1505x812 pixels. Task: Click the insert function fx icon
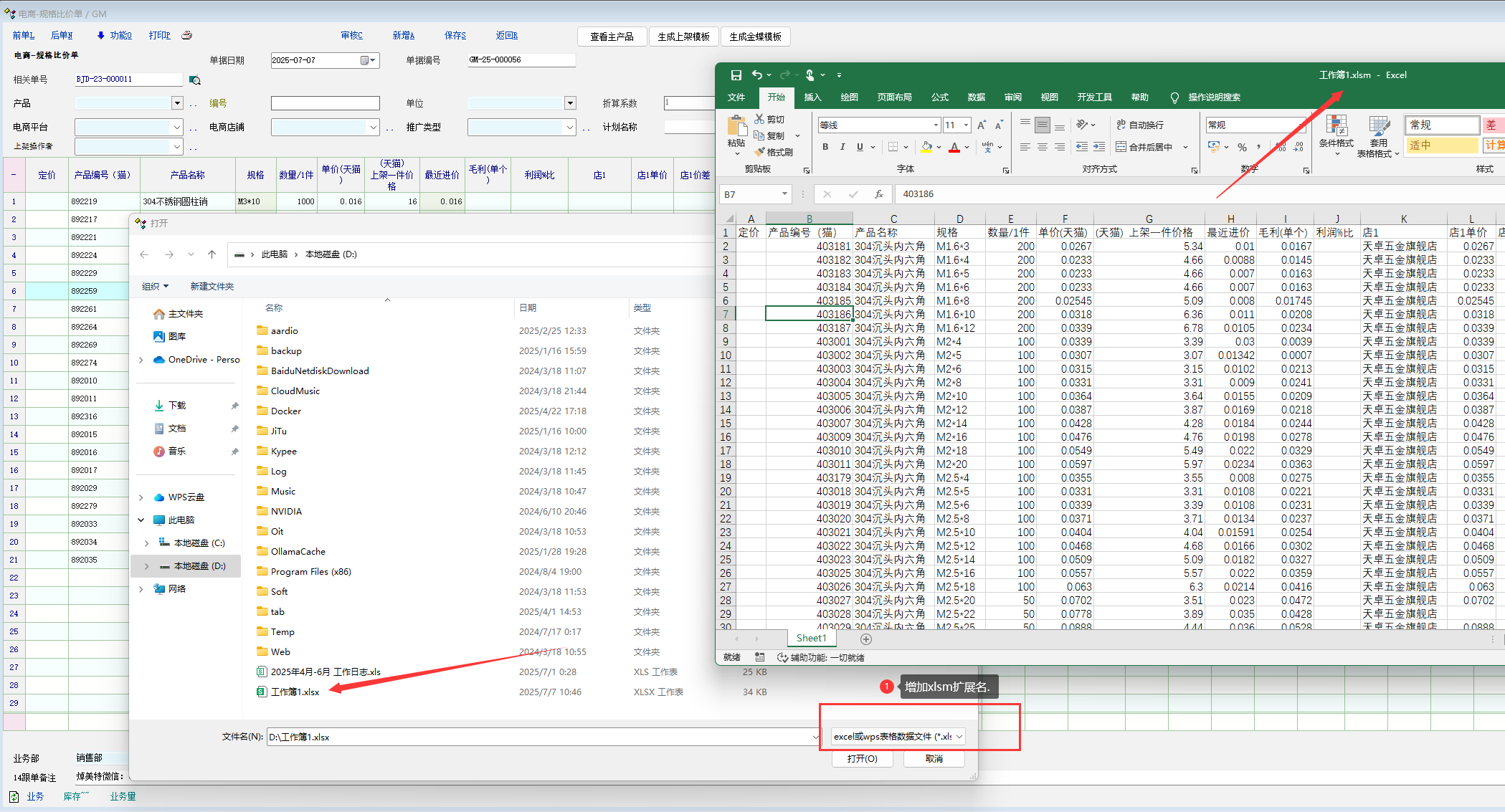pyautogui.click(x=878, y=194)
